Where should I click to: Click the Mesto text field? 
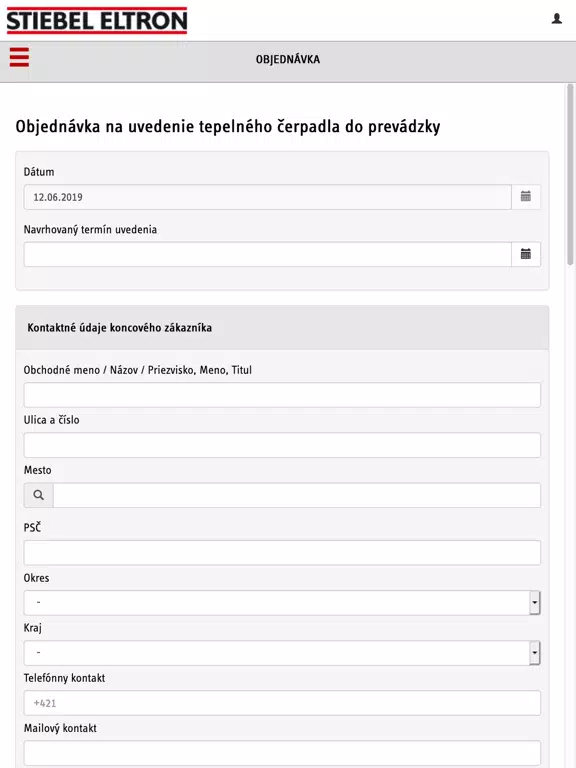[297, 495]
